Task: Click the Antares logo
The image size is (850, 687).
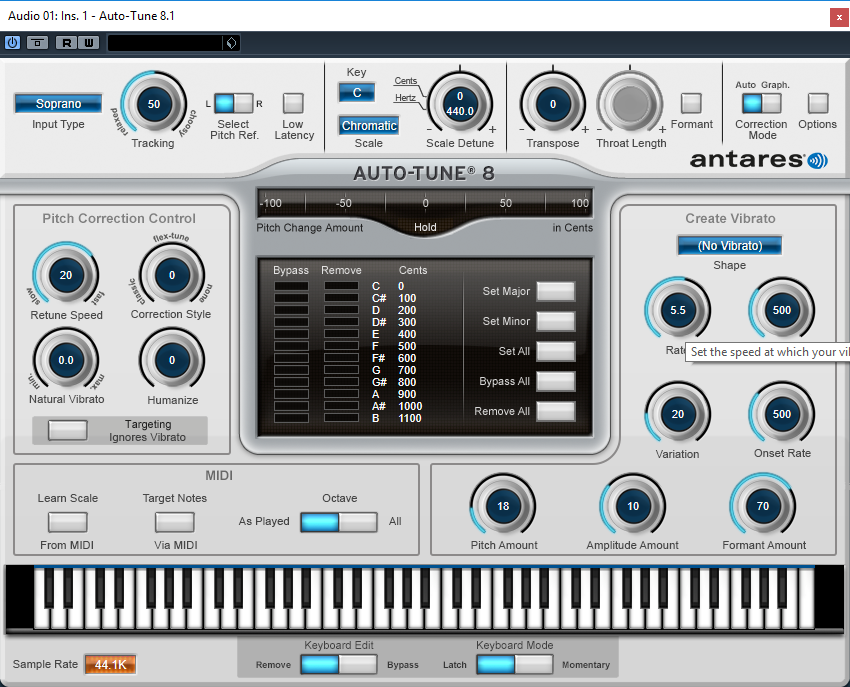Action: pos(758,159)
